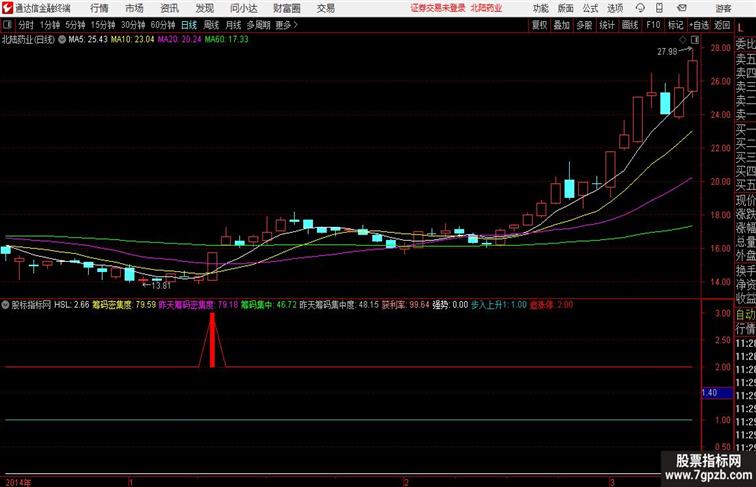756x487 pixels.
Task: Click the MA5: 25.43 indicator value
Action: click(88, 39)
